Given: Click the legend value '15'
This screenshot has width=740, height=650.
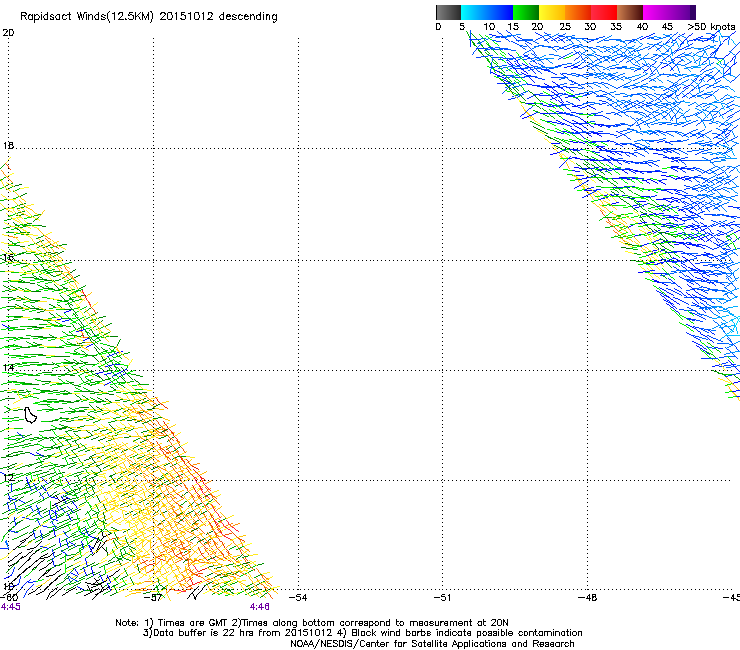Looking at the screenshot, I should [513, 27].
